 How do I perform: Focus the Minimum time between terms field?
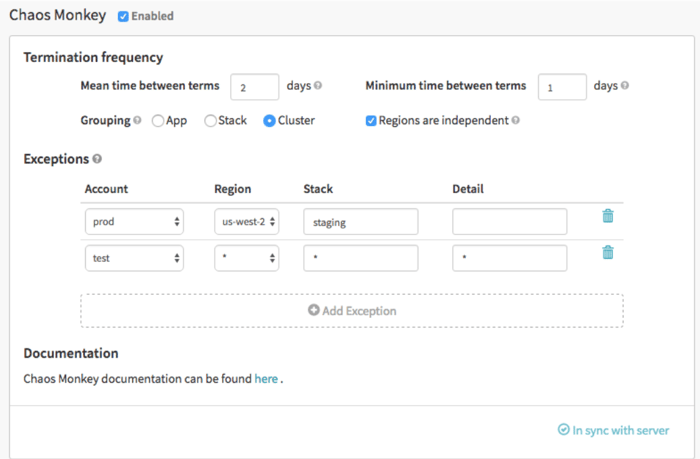tap(562, 87)
